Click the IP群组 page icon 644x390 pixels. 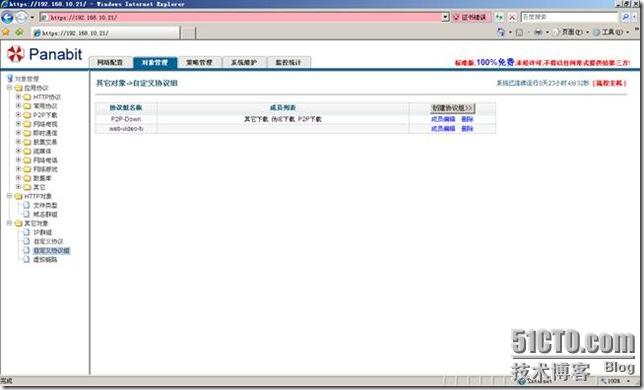(x=27, y=232)
